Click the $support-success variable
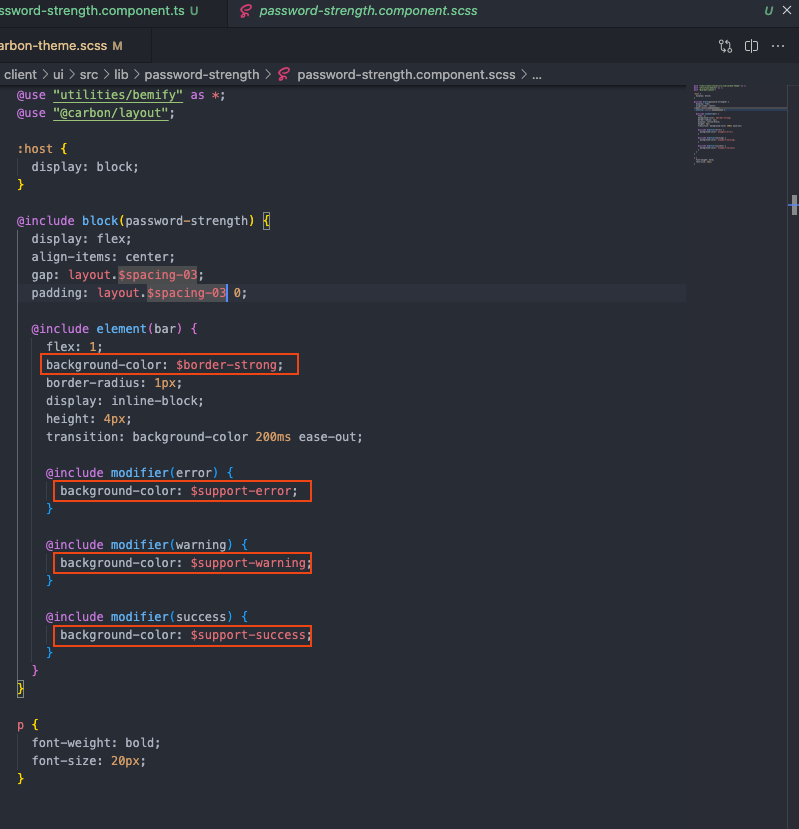Screen dimensions: 799x829 click(x=248, y=634)
